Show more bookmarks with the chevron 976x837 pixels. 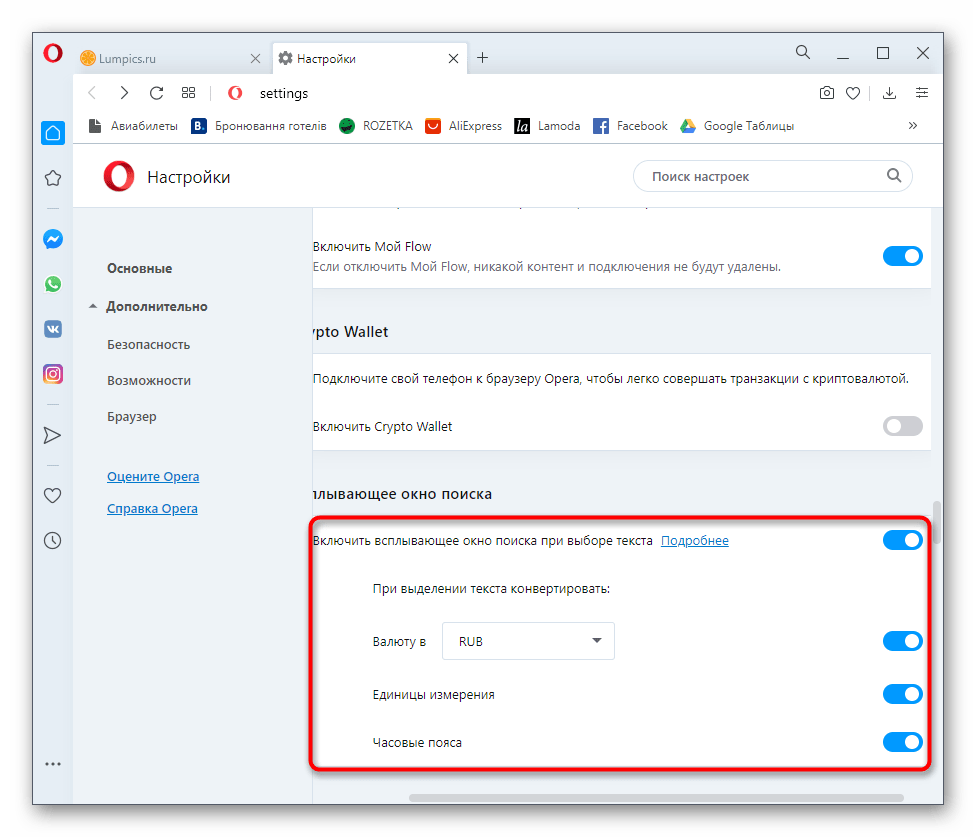[912, 126]
